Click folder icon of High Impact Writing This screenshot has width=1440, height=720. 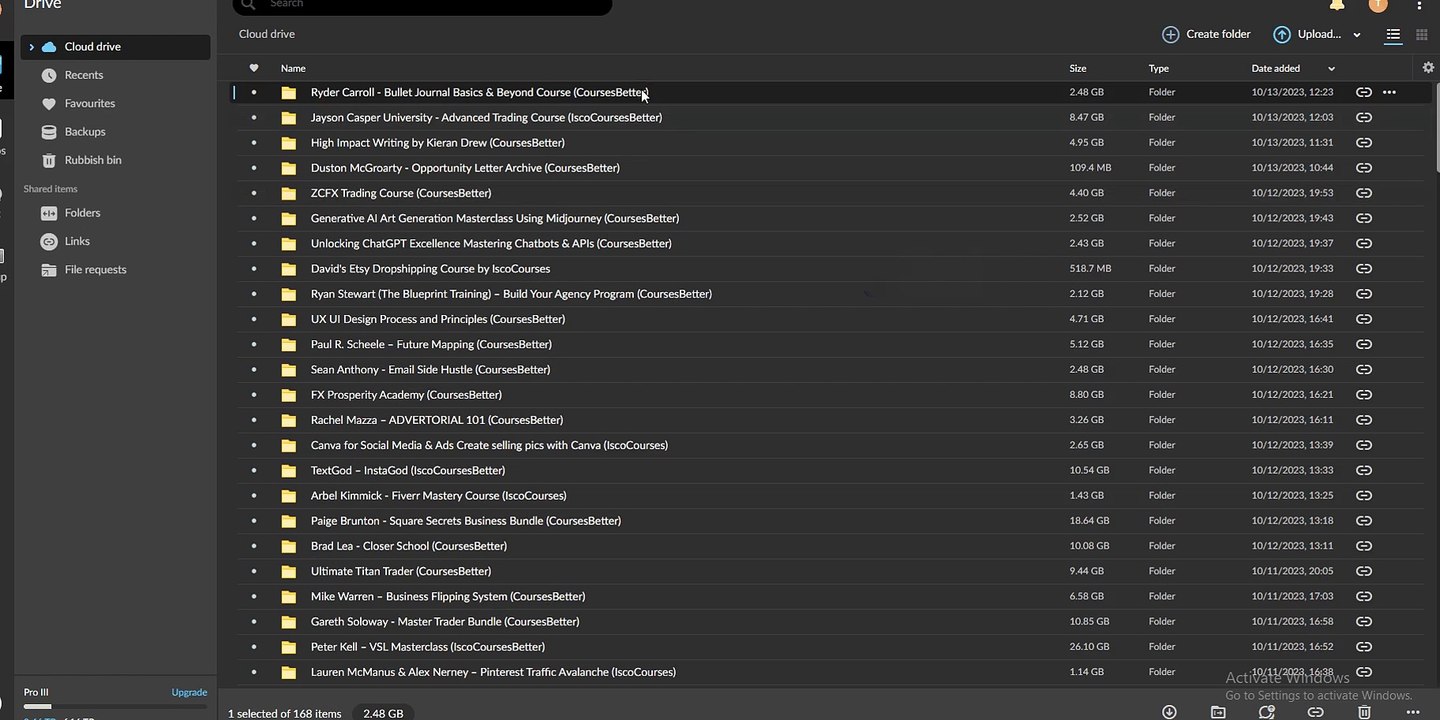pyautogui.click(x=289, y=143)
